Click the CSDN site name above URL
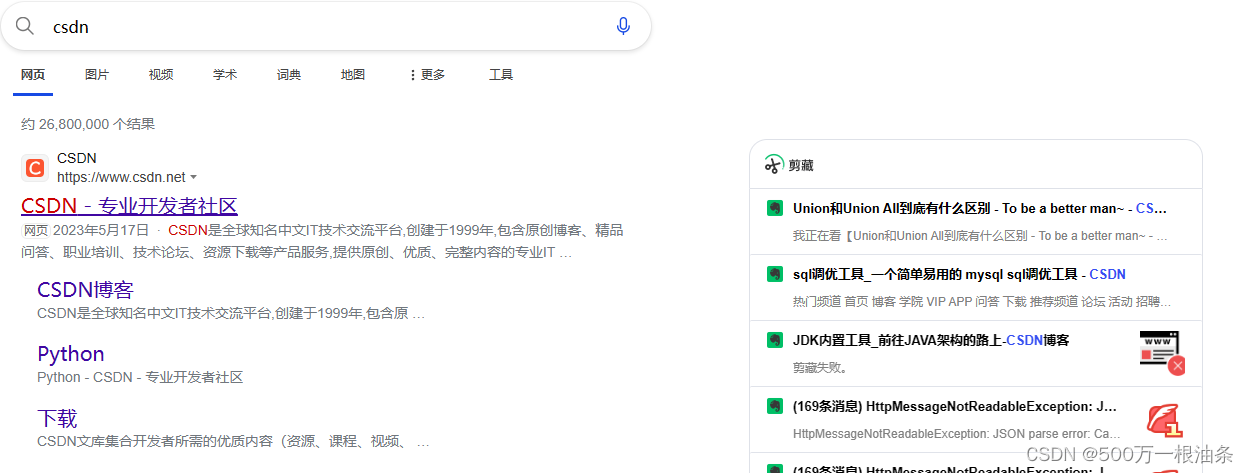1248x473 pixels. [77, 158]
